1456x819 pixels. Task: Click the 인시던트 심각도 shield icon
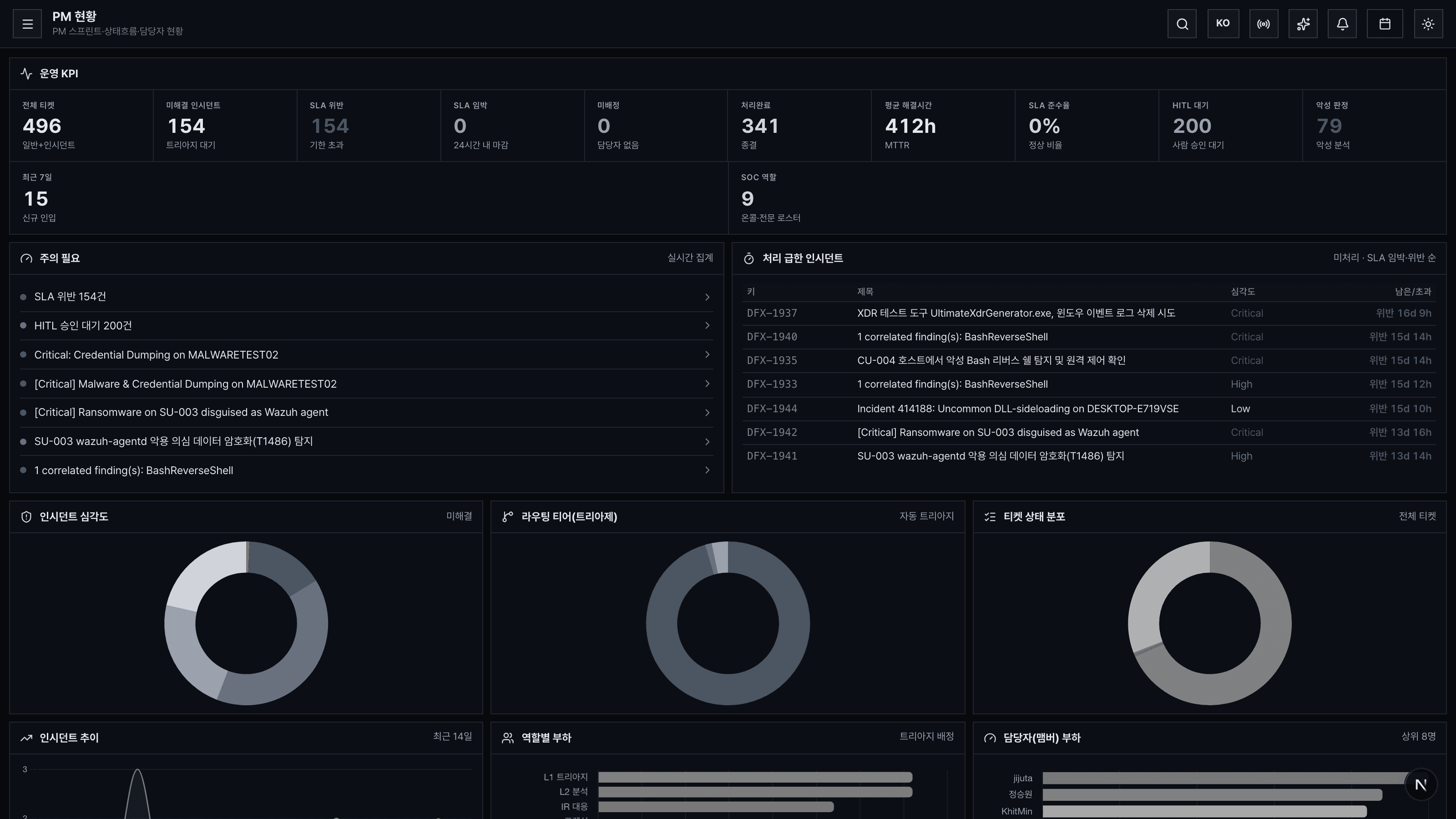pos(26,516)
